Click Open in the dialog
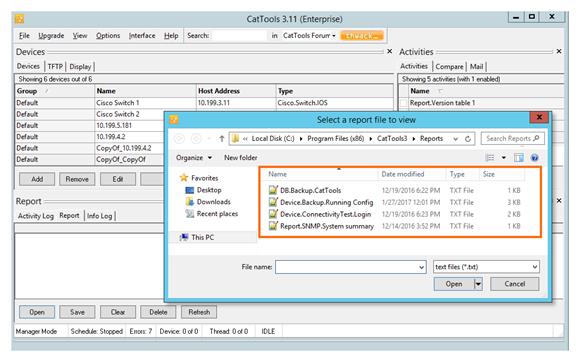 click(x=454, y=284)
